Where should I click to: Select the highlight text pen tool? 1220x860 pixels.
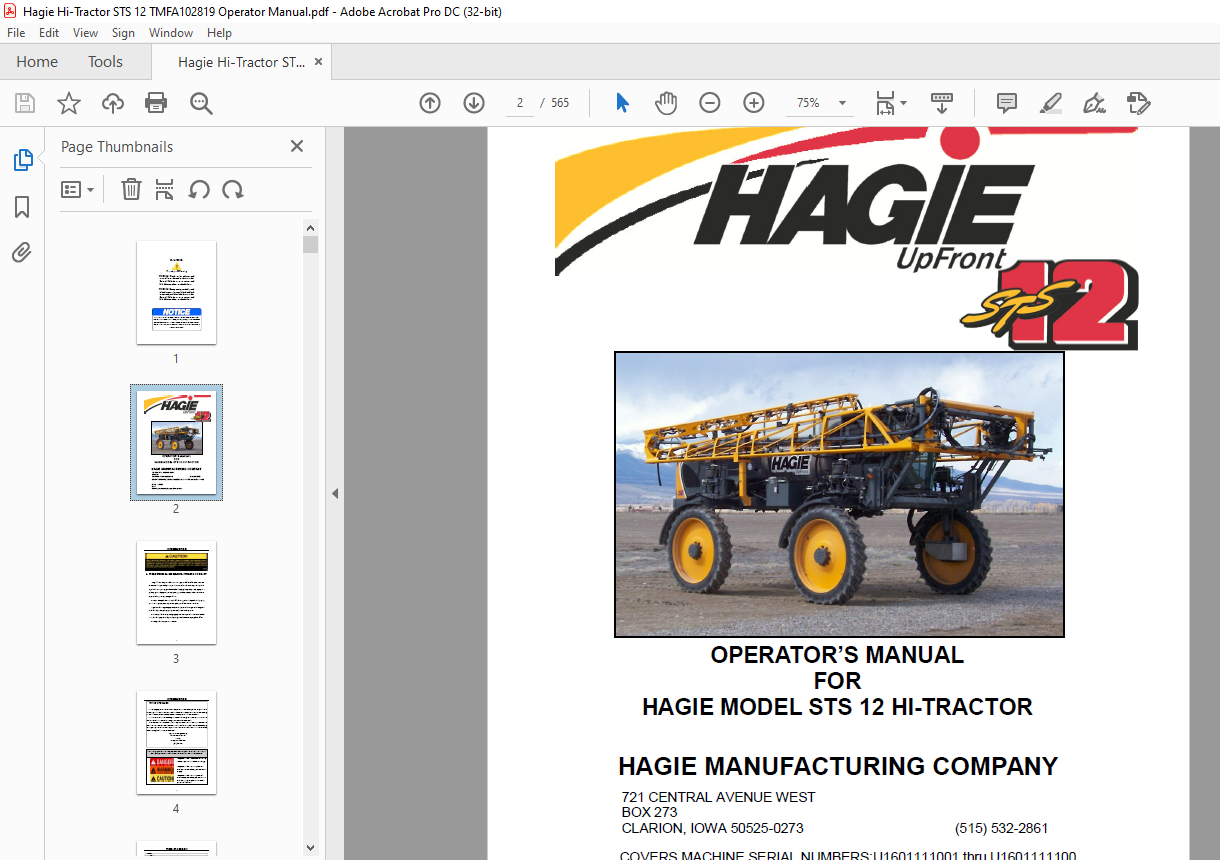[x=1050, y=103]
